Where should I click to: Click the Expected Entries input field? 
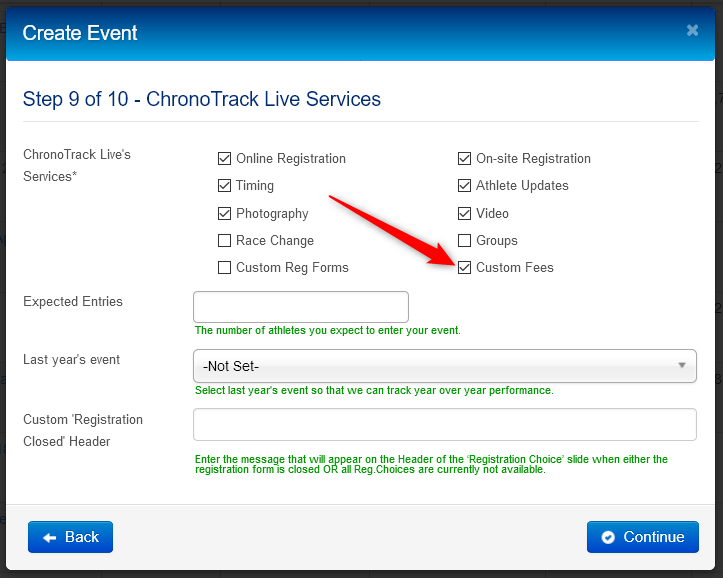click(x=301, y=307)
